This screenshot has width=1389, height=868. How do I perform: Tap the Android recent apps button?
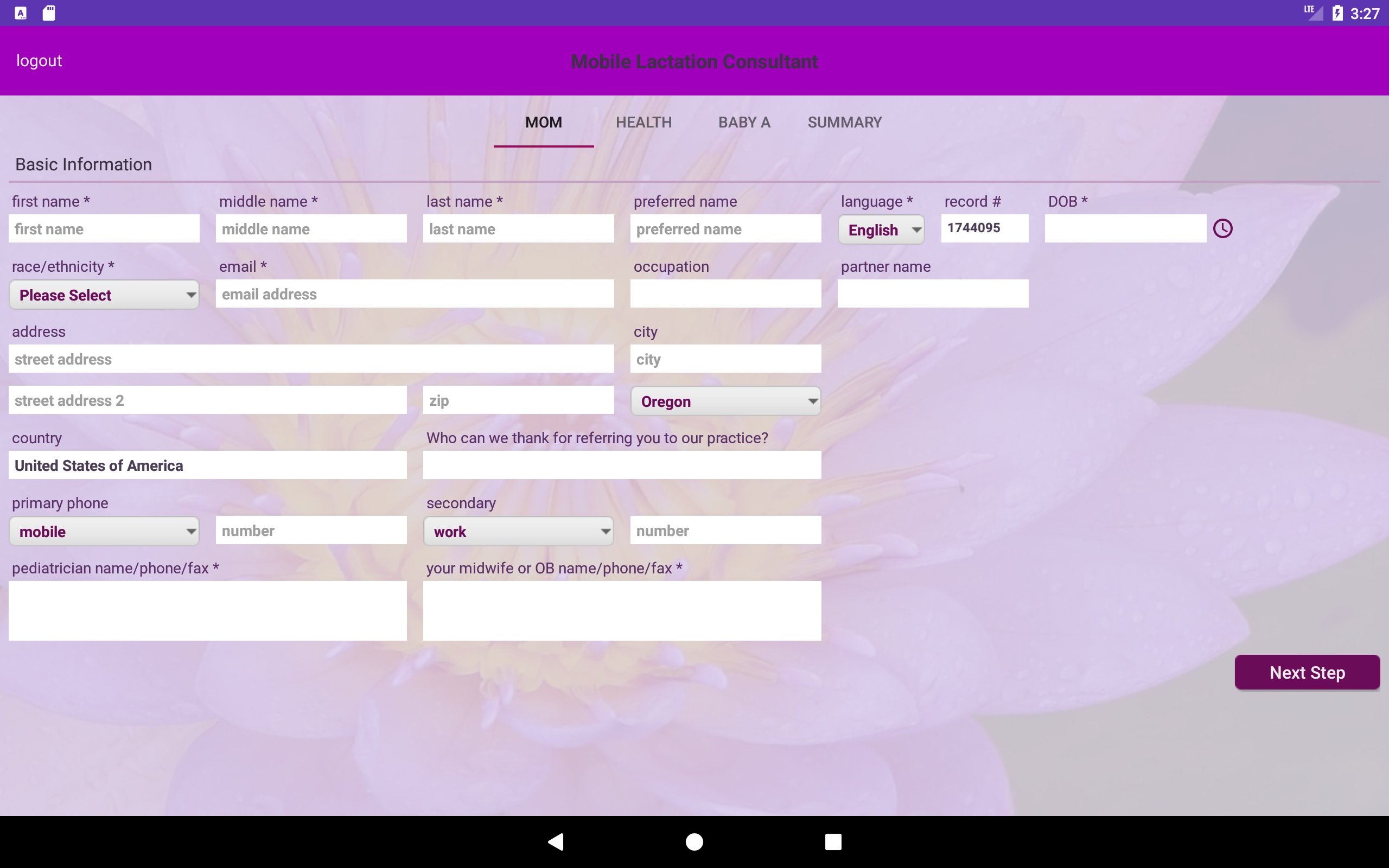tap(833, 841)
